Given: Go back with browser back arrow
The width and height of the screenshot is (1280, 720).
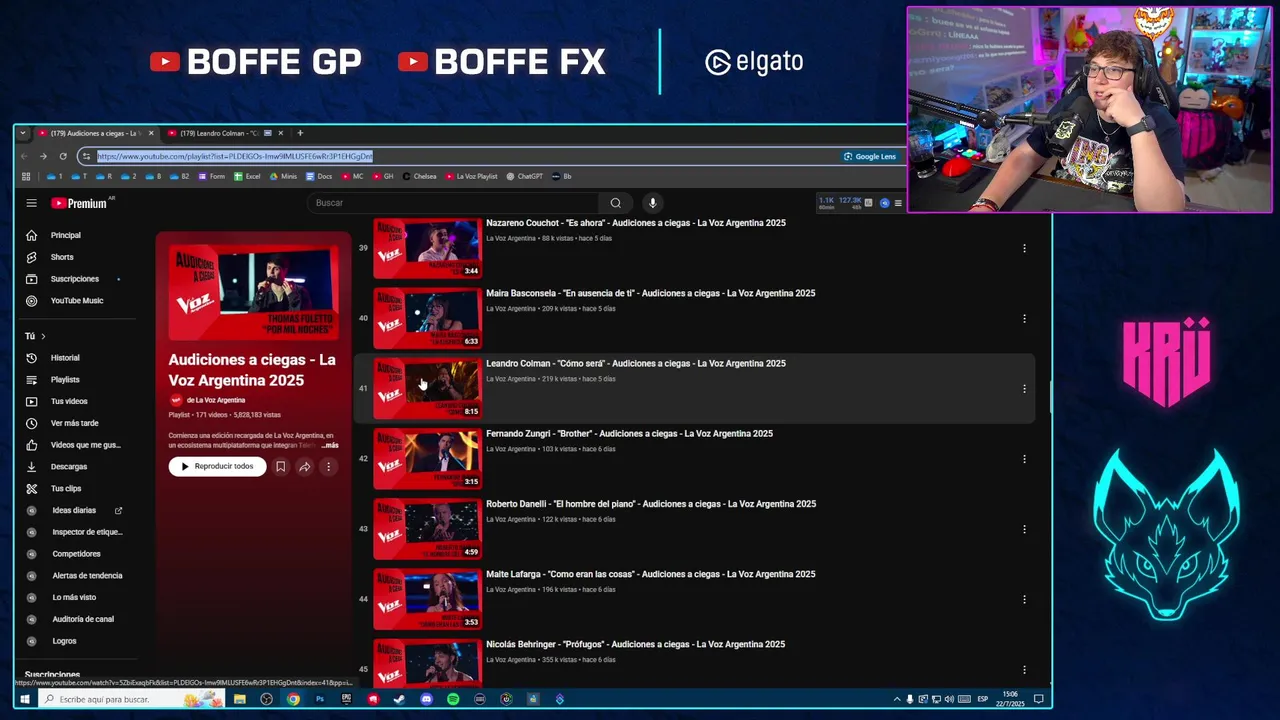Looking at the screenshot, I should coord(25,156).
